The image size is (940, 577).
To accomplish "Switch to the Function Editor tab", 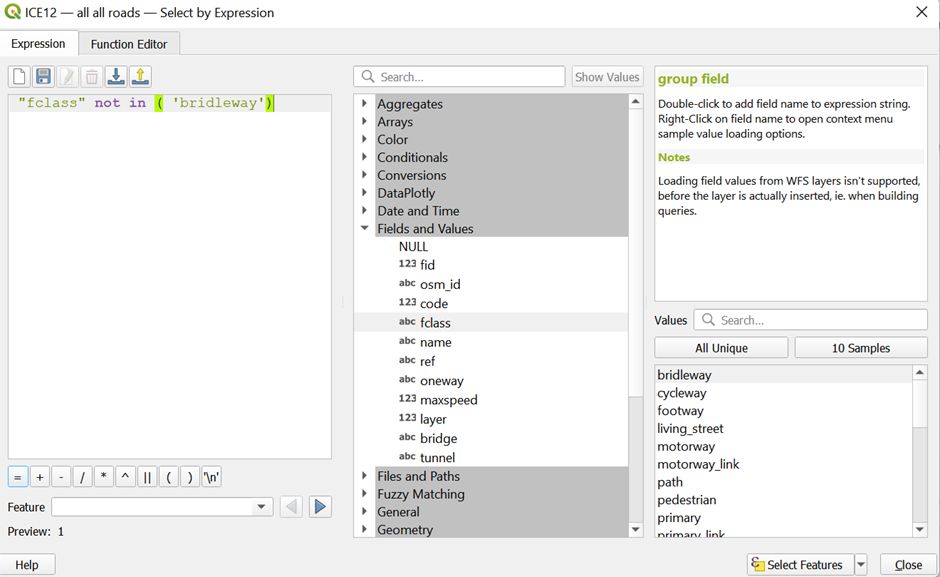I will coord(129,44).
